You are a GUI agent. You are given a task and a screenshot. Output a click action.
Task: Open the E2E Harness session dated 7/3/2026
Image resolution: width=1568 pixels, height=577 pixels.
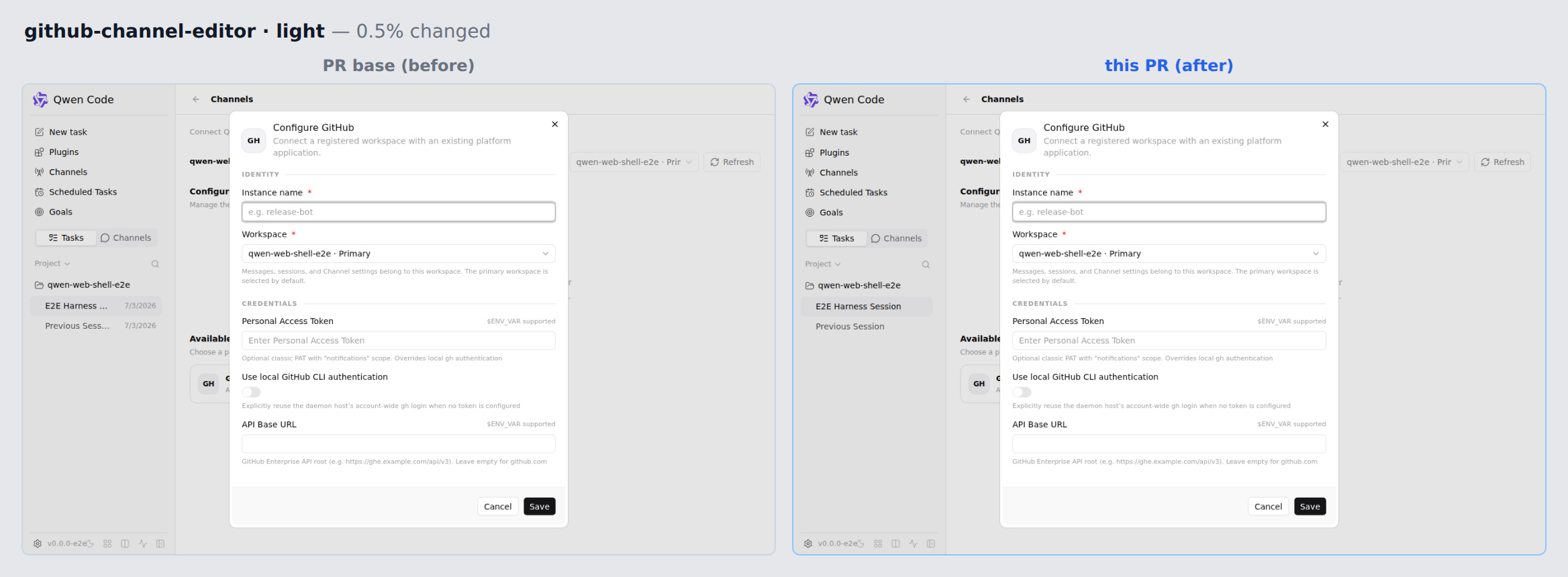[x=97, y=306]
